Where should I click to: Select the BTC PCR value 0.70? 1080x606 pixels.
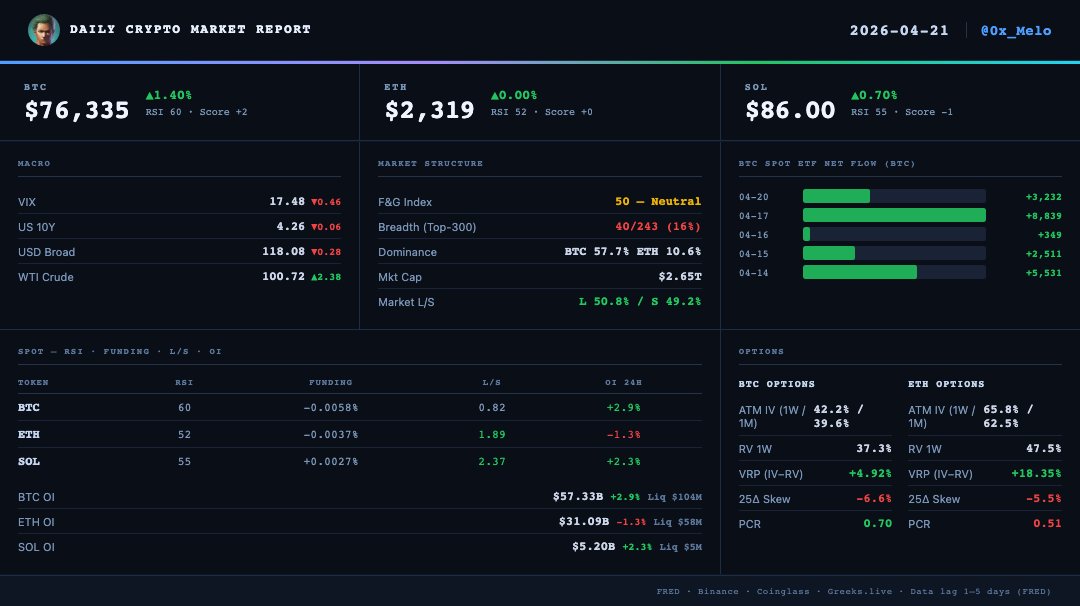tap(878, 523)
